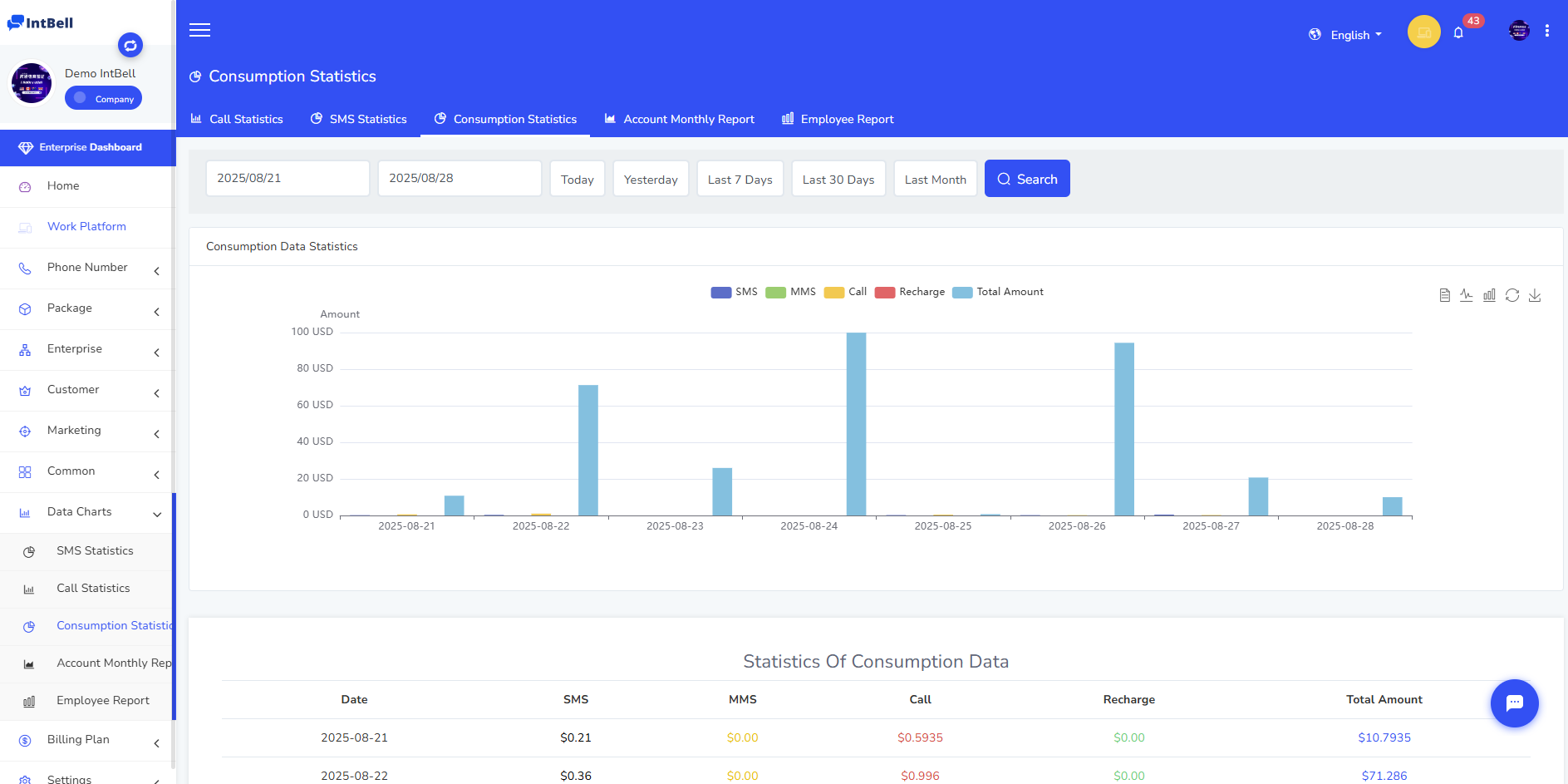Switch to the Call Statistics tab
The width and height of the screenshot is (1568, 784).
point(237,119)
